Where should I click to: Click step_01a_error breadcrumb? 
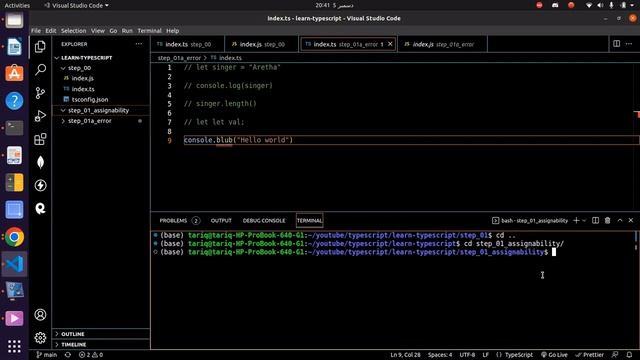179,58
